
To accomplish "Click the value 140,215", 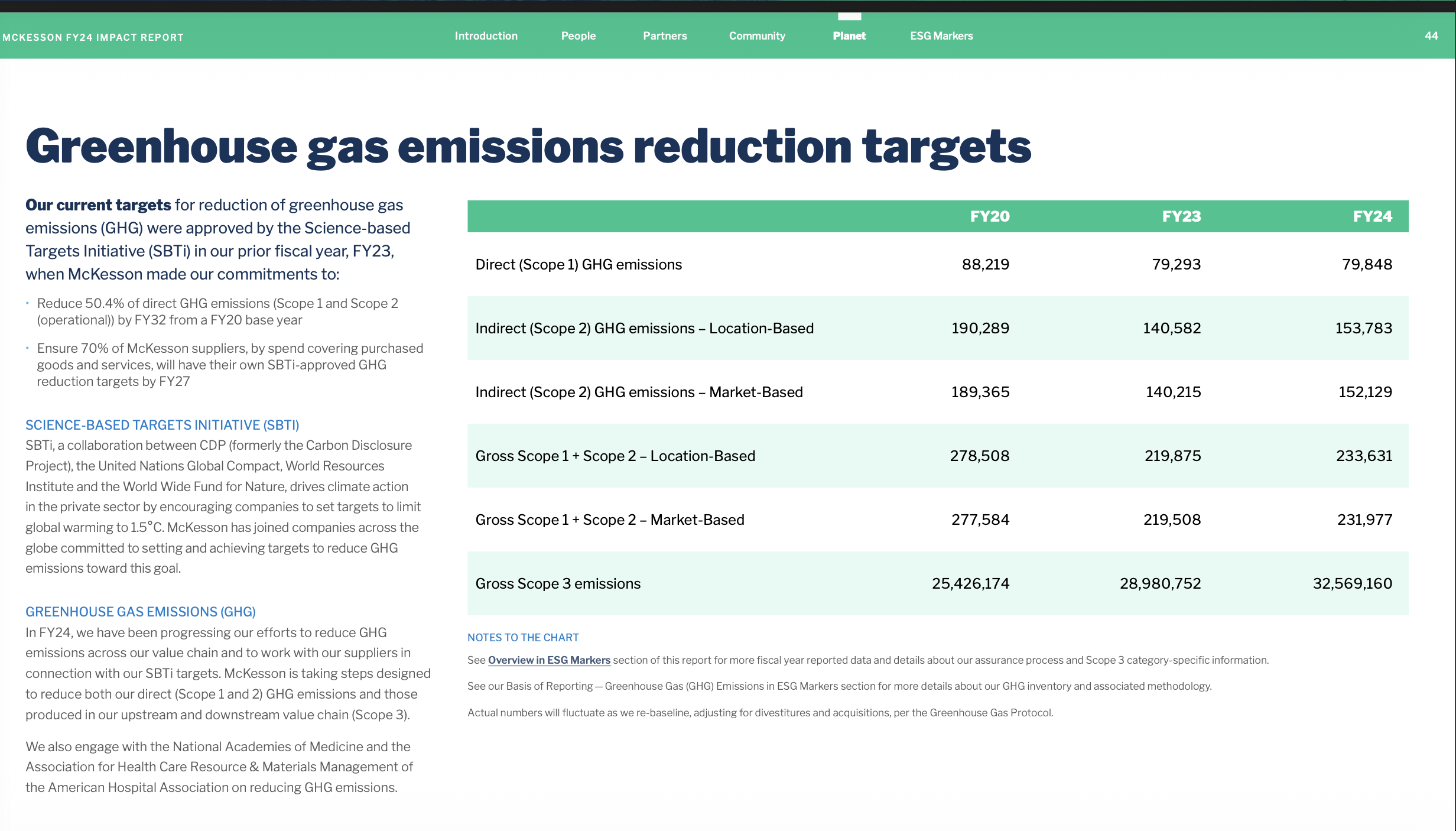I will point(1174,392).
